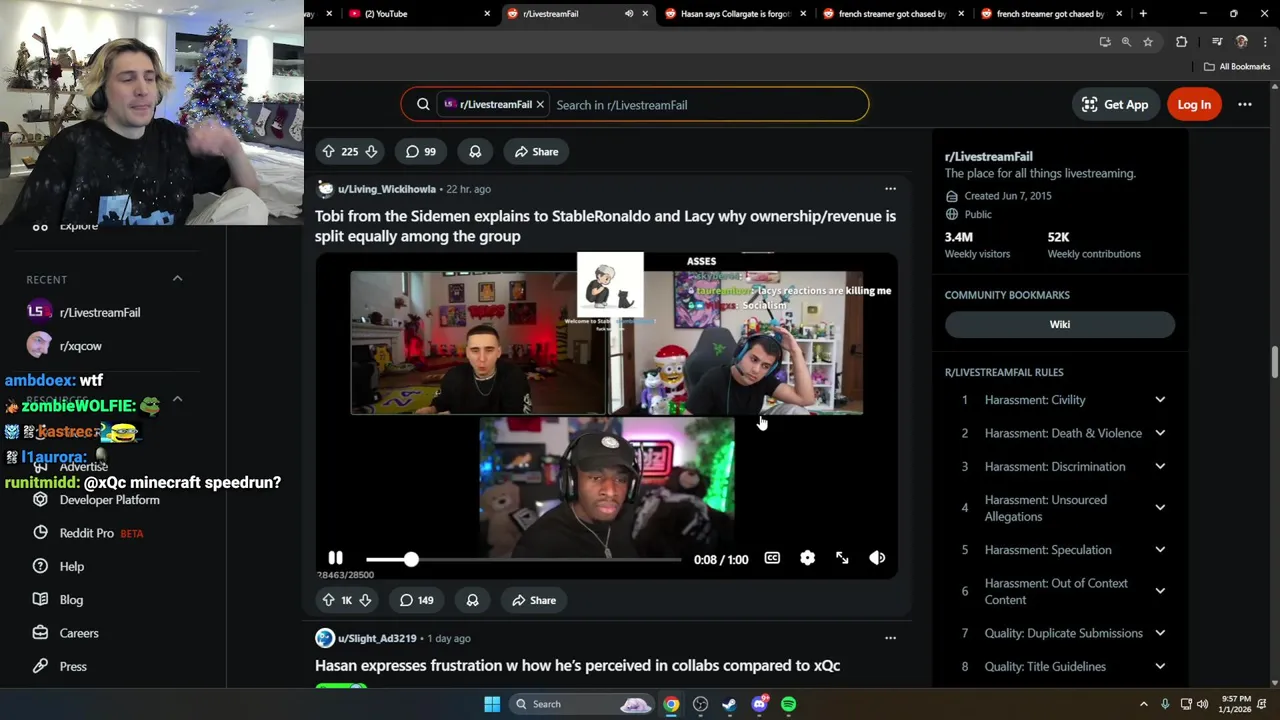Open the Reddit header overflow menu

1245,104
